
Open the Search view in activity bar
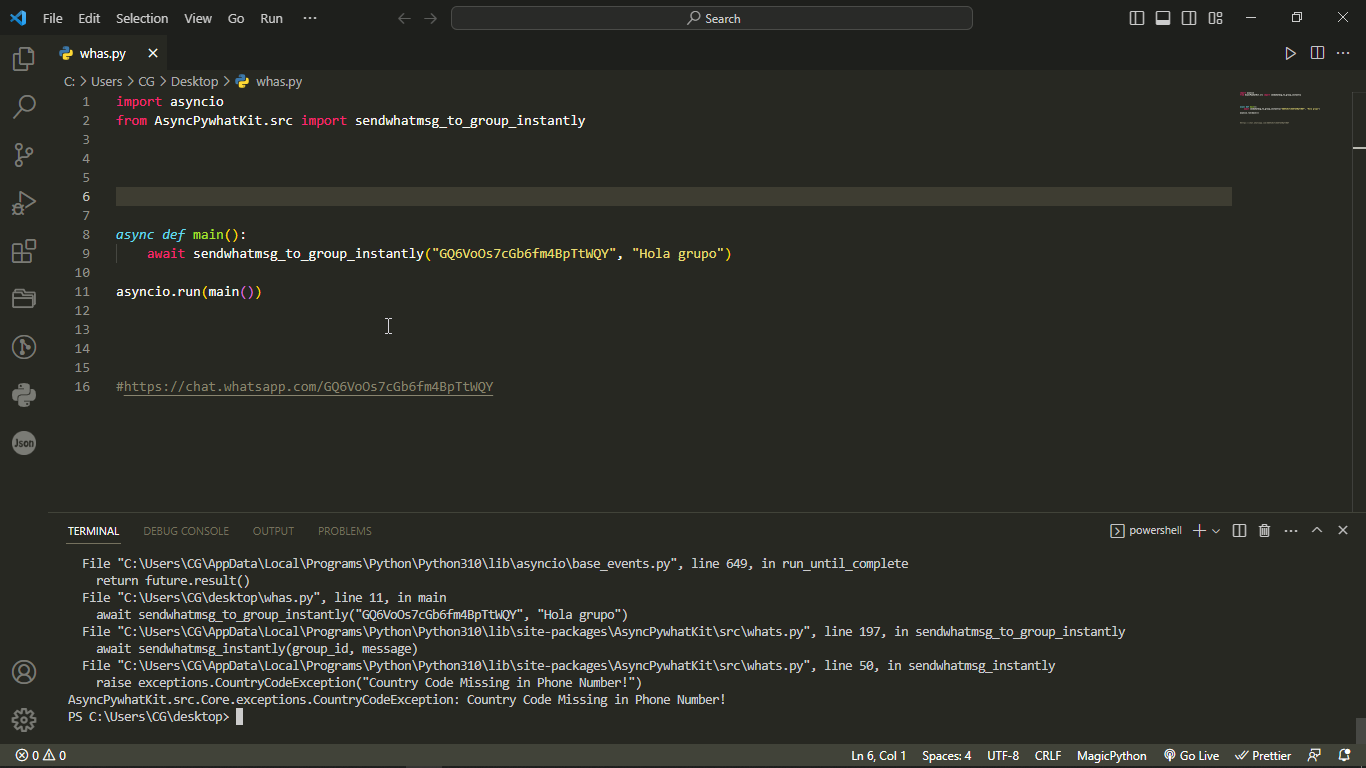(x=24, y=107)
